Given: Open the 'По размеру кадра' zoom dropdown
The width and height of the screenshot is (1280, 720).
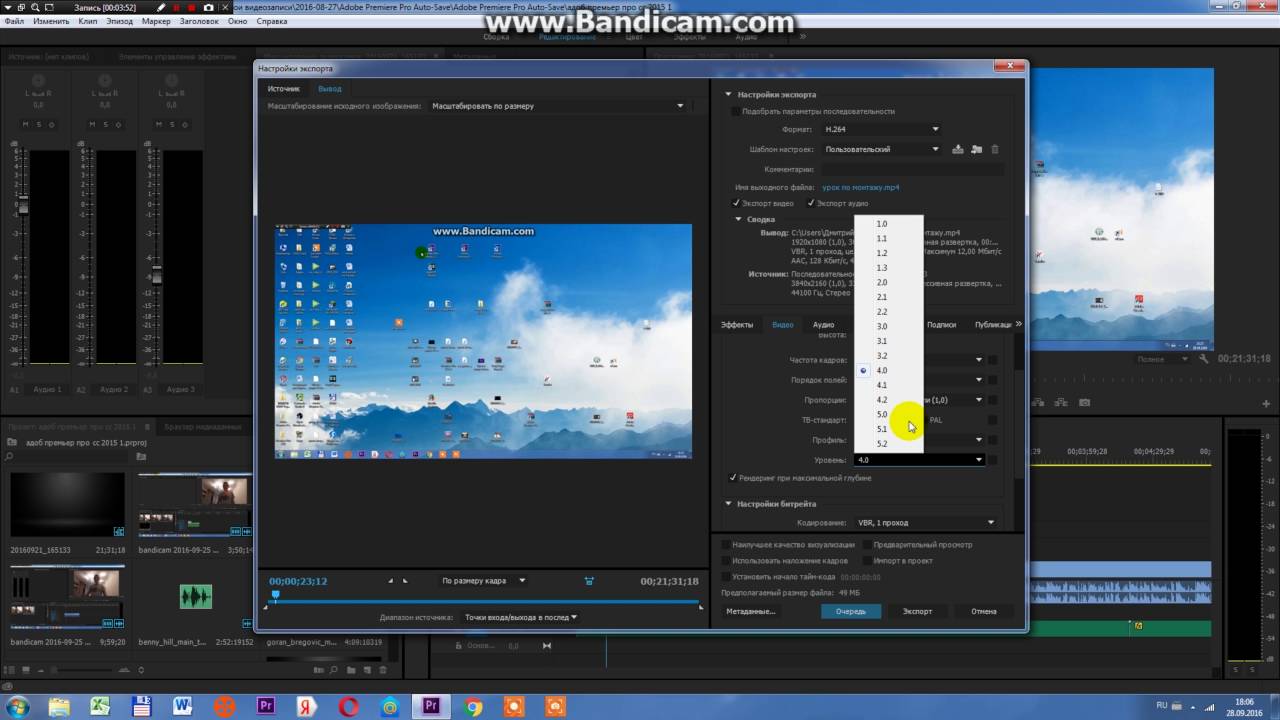Looking at the screenshot, I should coord(484,581).
